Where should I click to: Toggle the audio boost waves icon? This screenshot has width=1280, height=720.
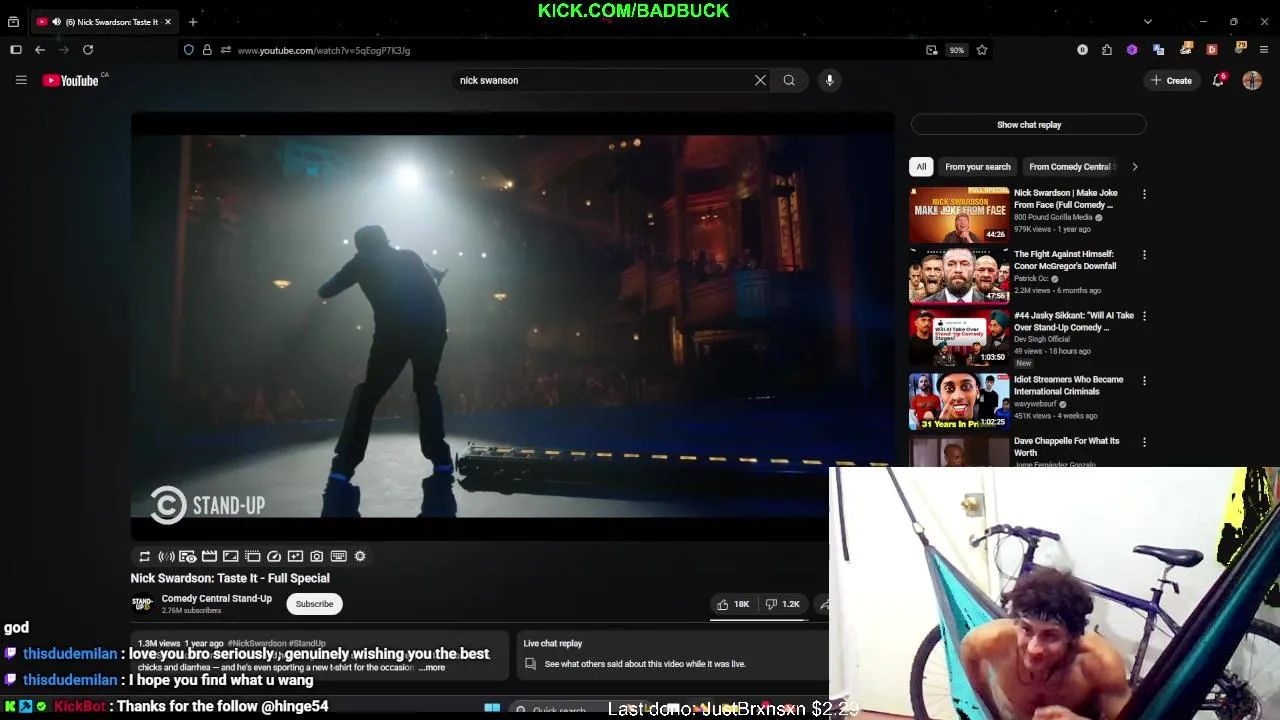point(166,556)
